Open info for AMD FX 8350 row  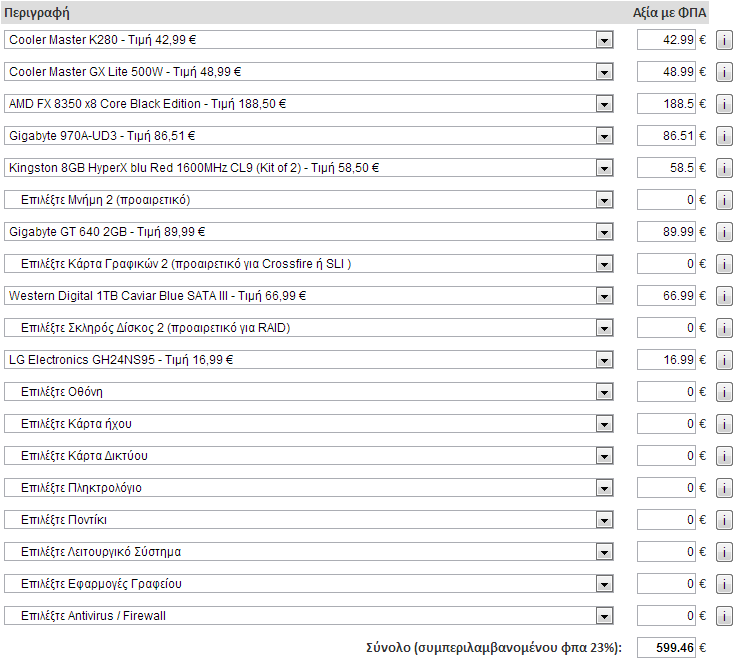point(724,104)
